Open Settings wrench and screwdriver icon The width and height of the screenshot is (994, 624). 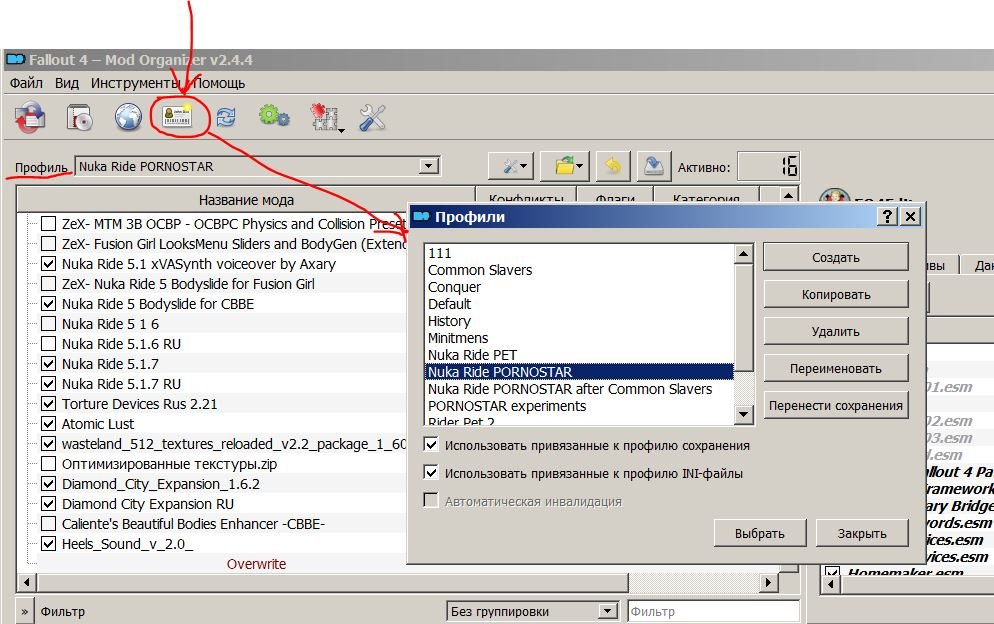click(372, 118)
